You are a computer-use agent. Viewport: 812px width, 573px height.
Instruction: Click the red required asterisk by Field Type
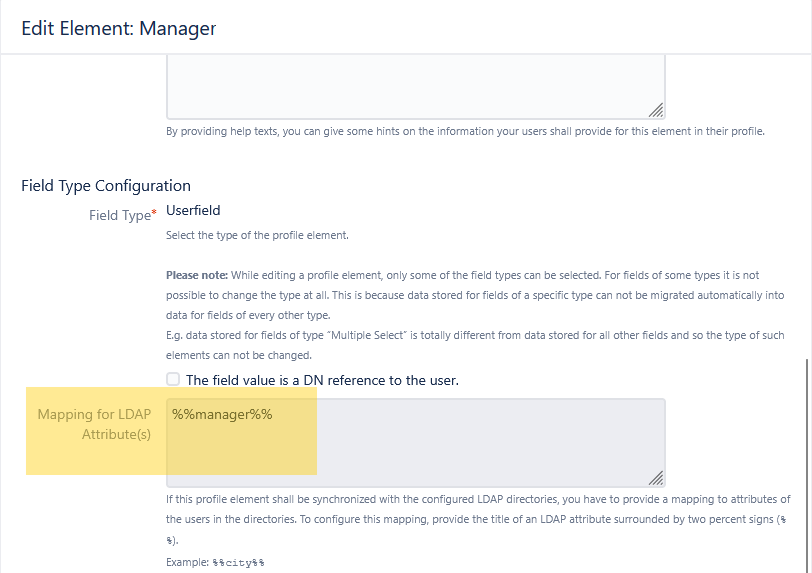point(153,215)
